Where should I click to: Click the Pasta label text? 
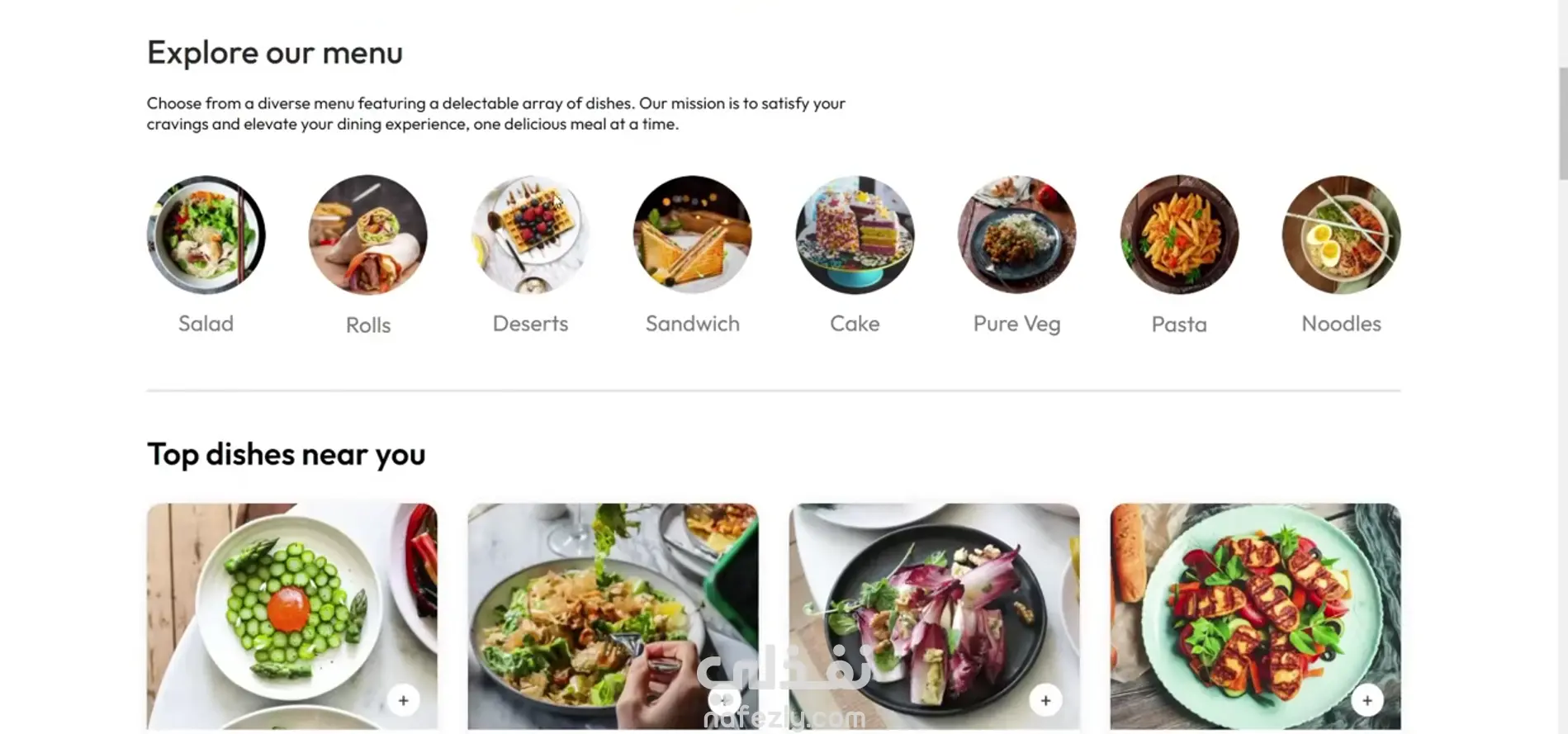(x=1179, y=324)
